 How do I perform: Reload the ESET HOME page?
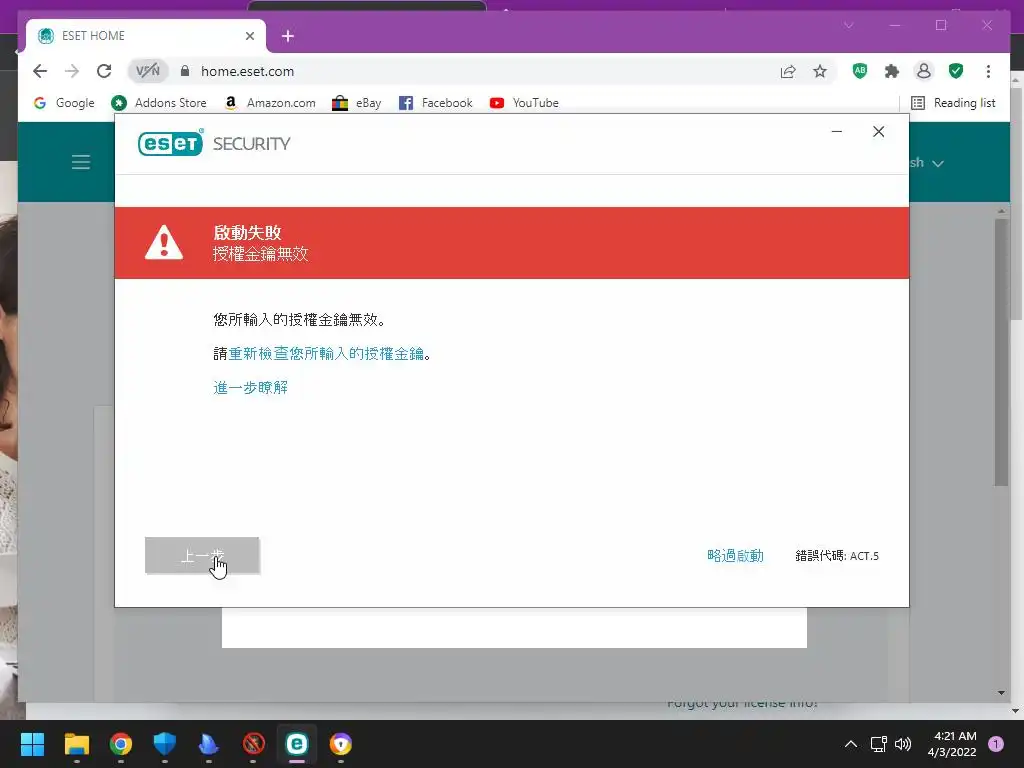104,71
